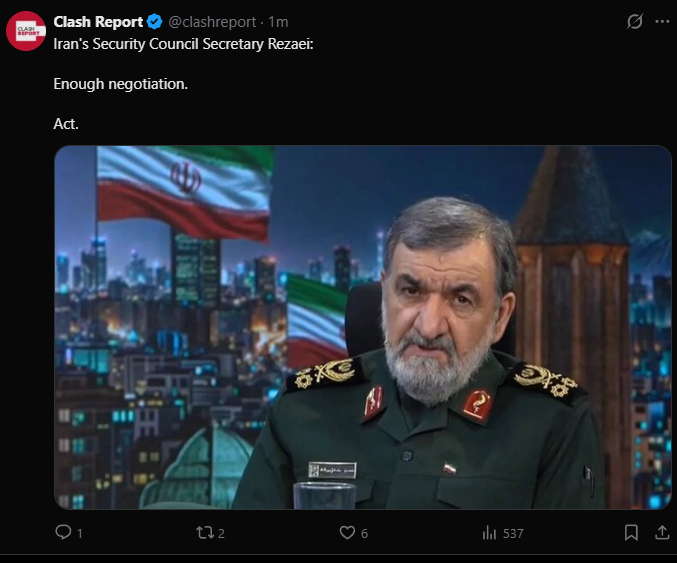Reply to the post via speech bubble icon
Screen dimensions: 677x563
pos(63,532)
